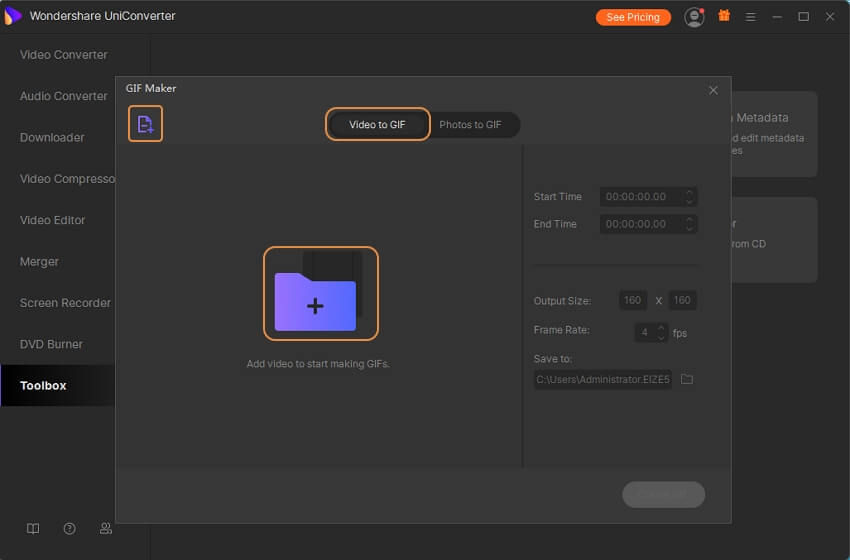
Task: Open Video Converter in the sidebar
Action: 64,55
